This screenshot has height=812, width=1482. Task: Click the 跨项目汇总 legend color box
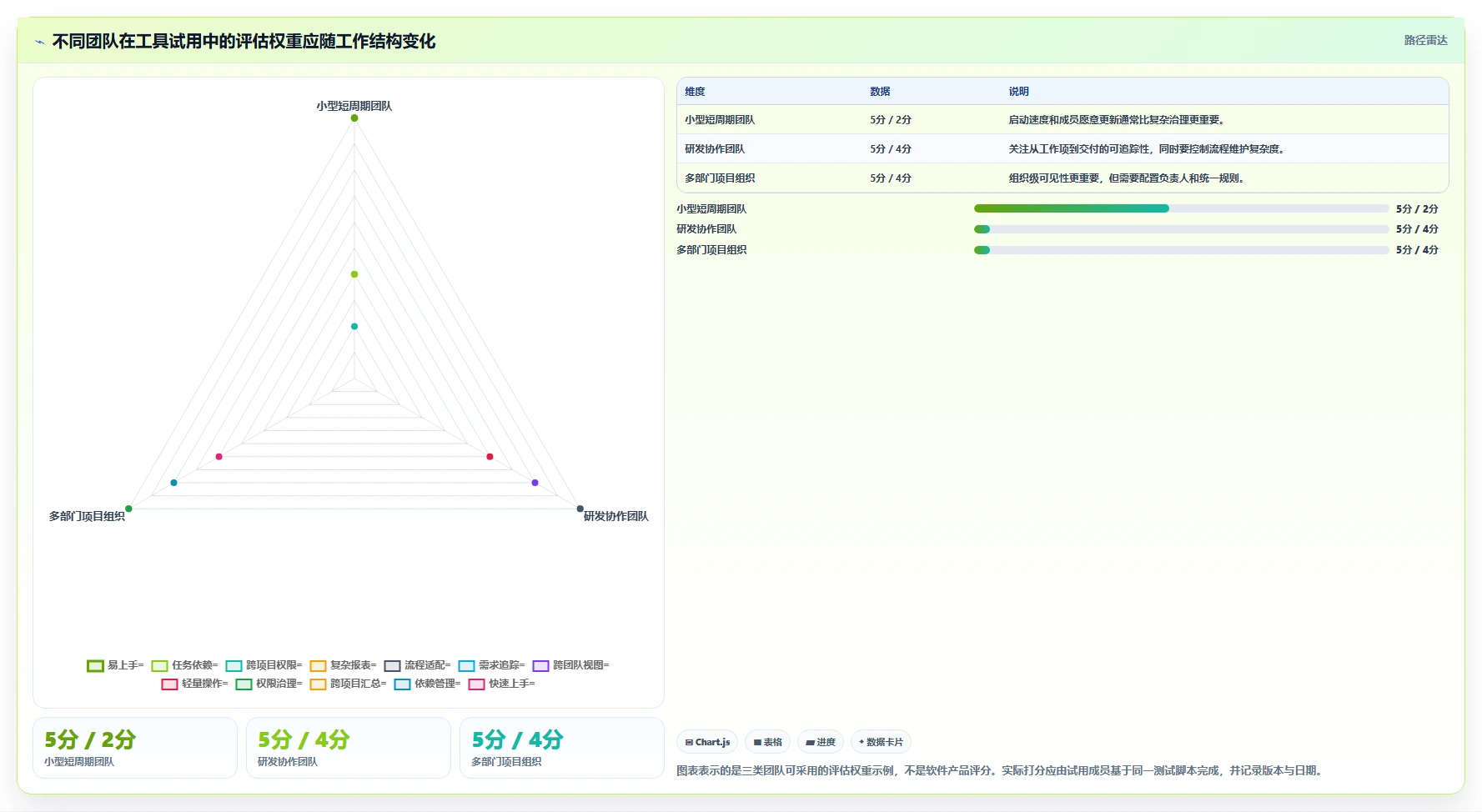click(x=318, y=684)
